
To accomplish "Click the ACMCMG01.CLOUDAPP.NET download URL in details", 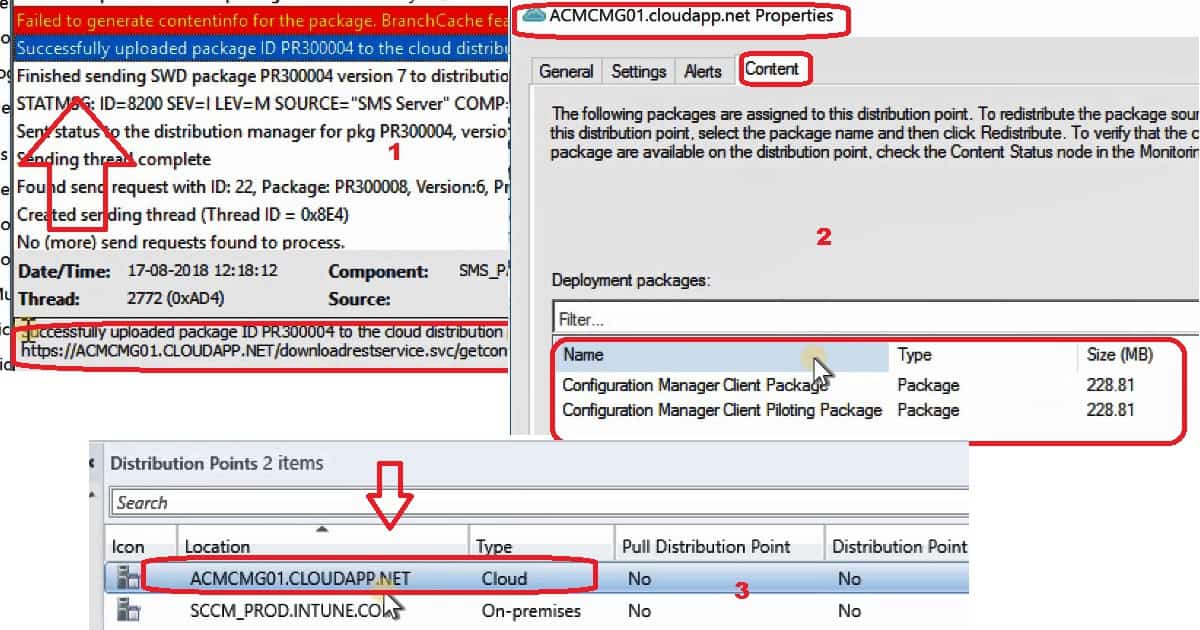I will 264,350.
